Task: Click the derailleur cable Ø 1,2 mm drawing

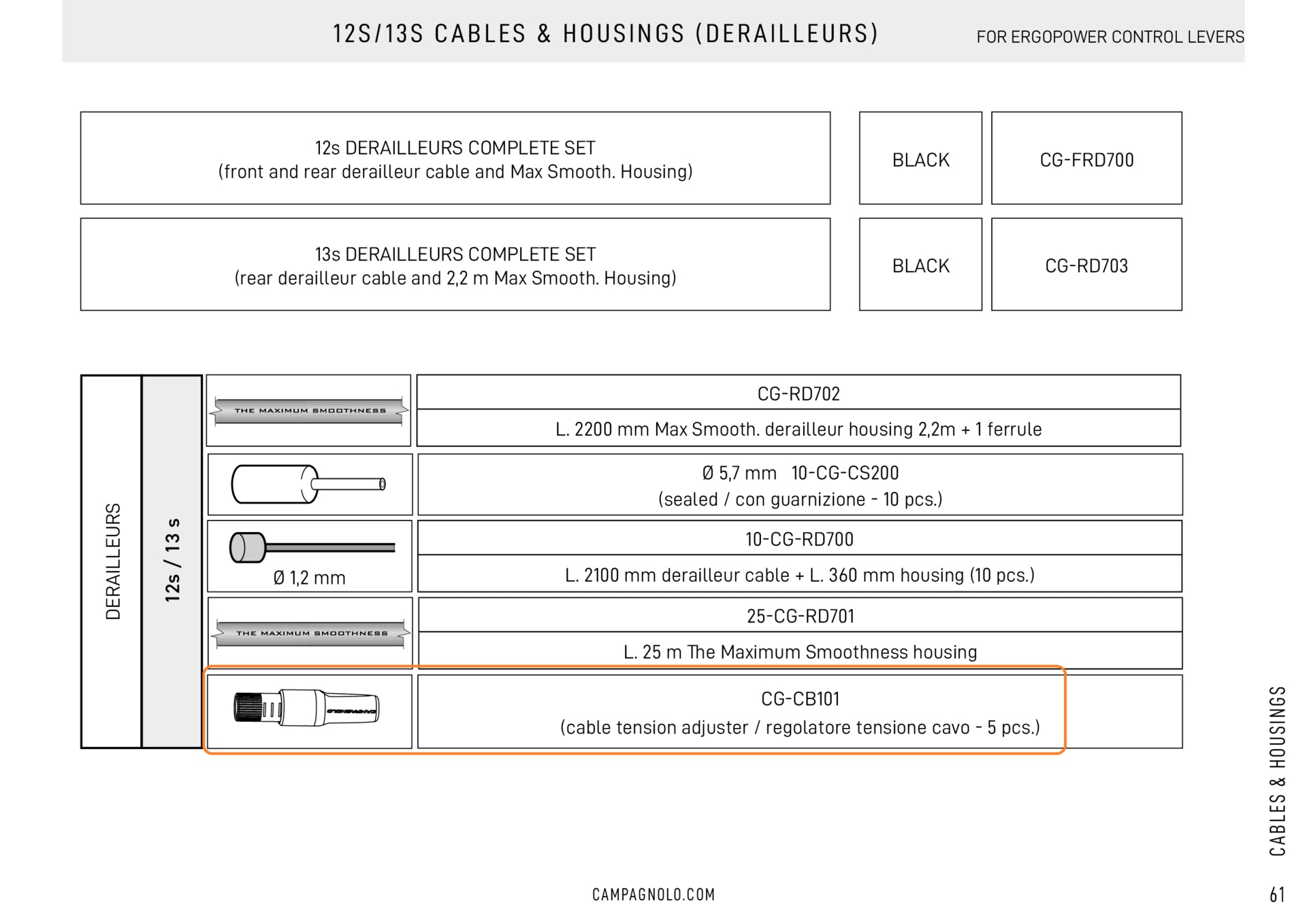Action: click(312, 548)
